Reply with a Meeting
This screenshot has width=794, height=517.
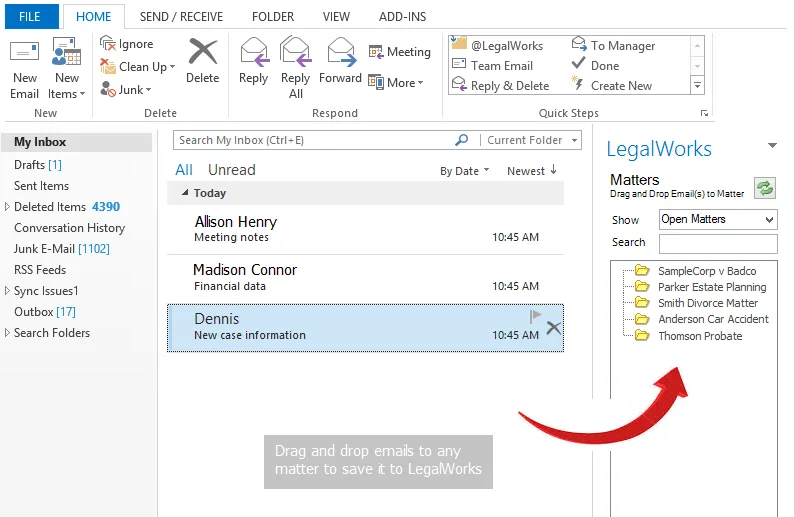[400, 52]
